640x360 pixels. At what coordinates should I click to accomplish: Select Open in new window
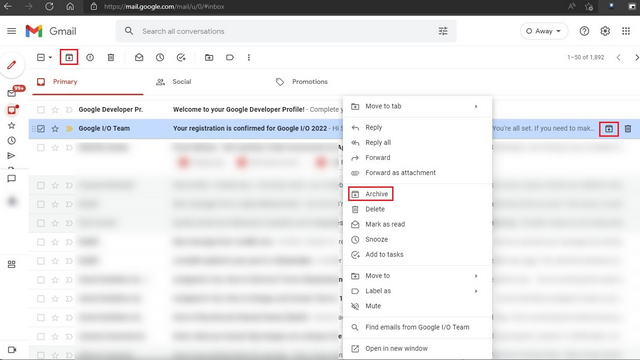[x=418, y=349]
